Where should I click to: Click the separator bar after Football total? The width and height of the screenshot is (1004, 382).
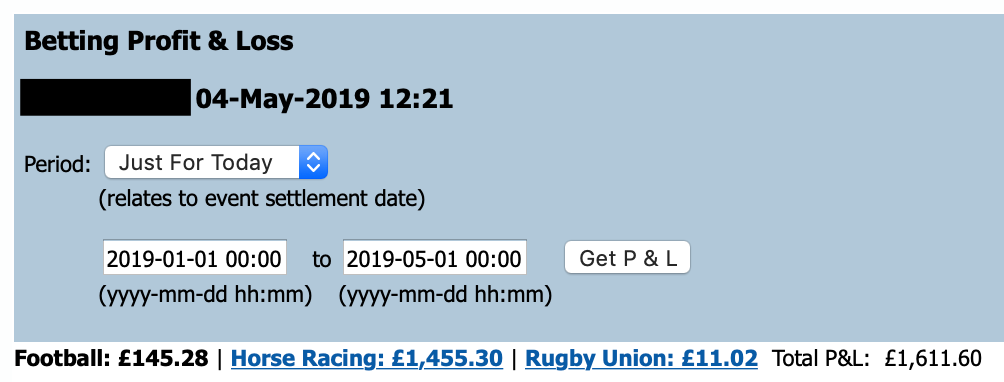point(220,358)
